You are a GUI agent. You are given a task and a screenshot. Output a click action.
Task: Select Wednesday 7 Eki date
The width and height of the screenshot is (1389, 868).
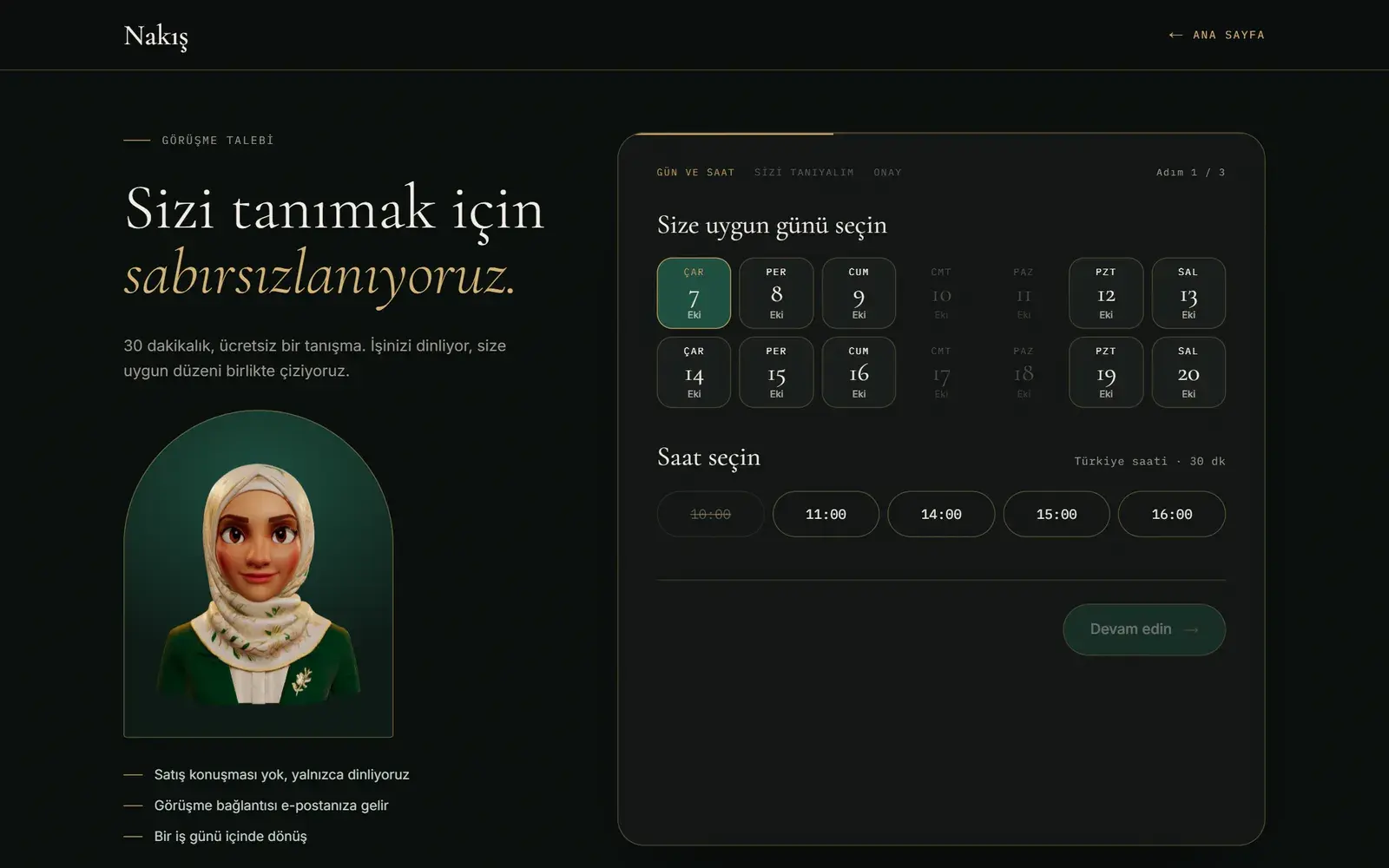(694, 293)
